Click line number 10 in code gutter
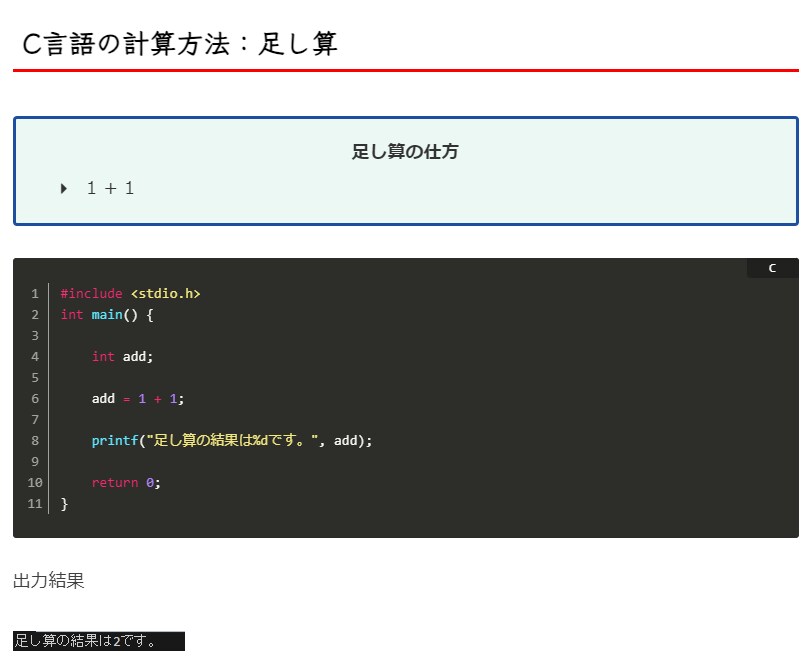 click(35, 482)
